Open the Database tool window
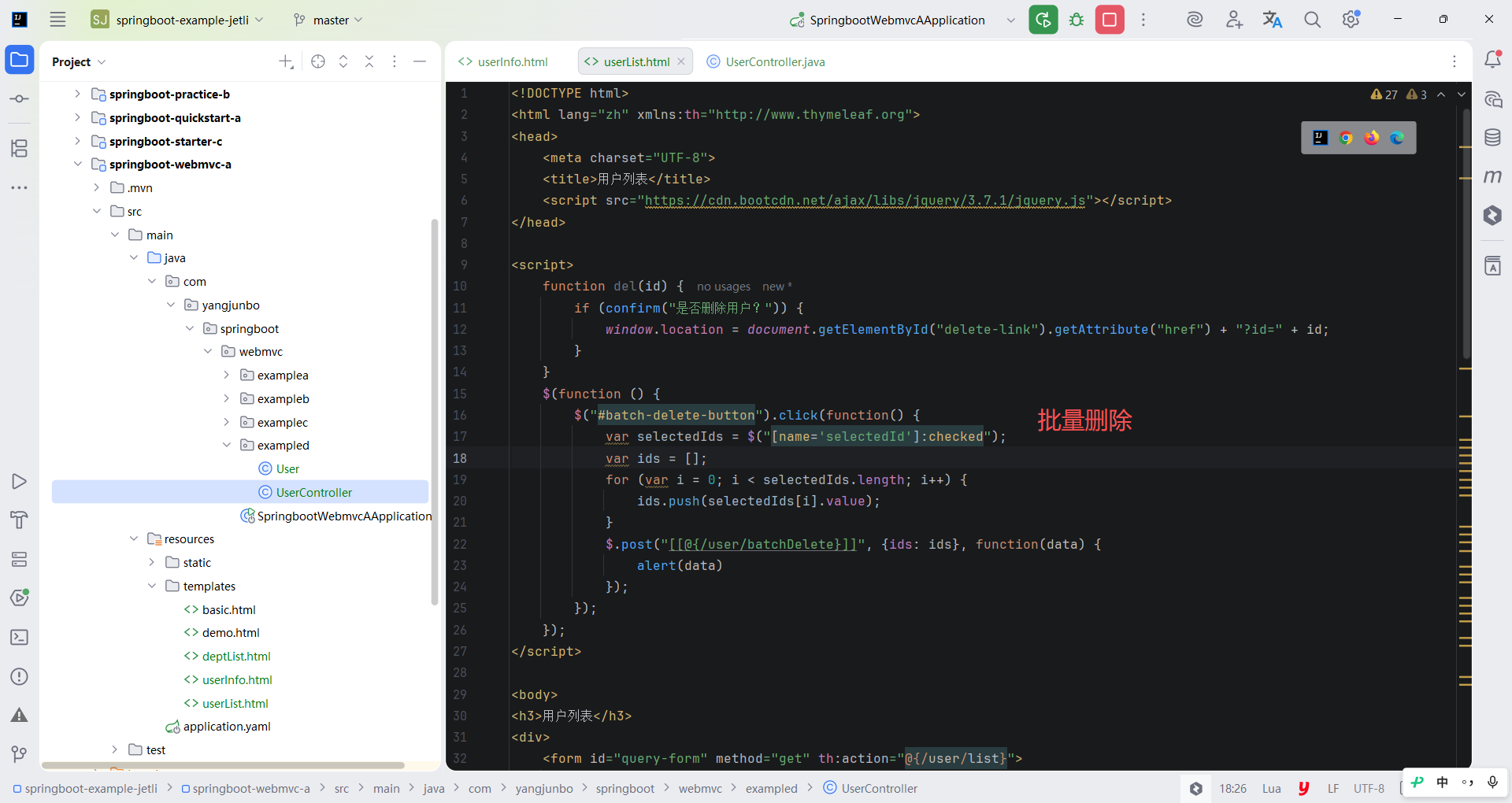Image resolution: width=1512 pixels, height=803 pixels. 1492,138
